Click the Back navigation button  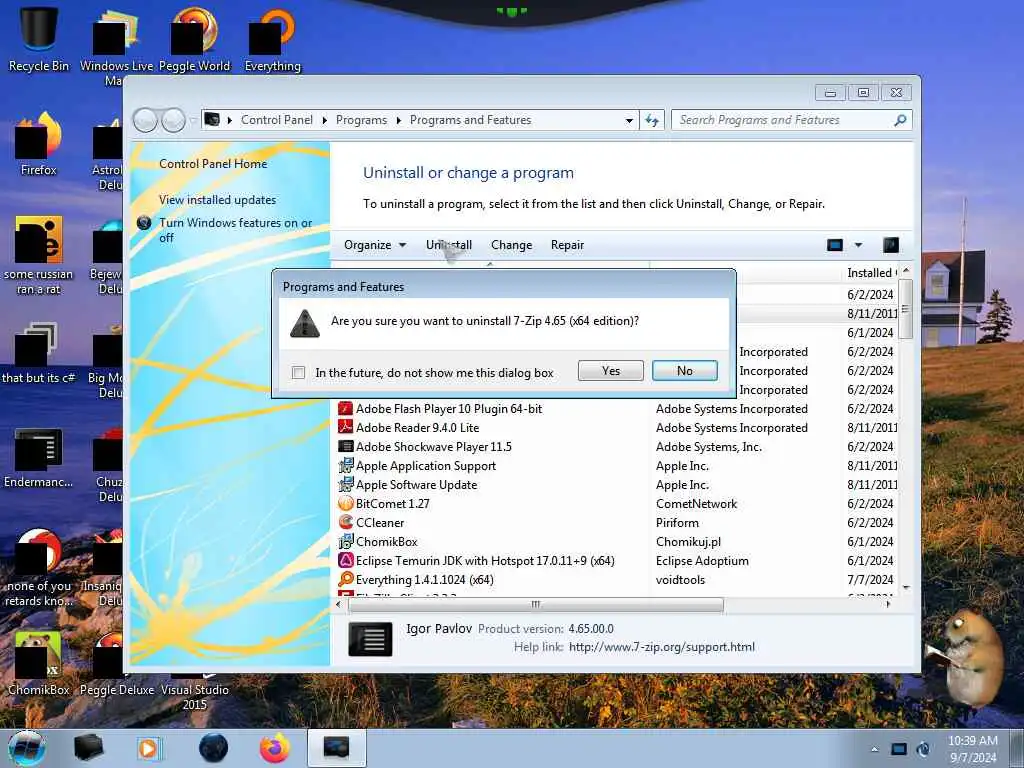[146, 120]
